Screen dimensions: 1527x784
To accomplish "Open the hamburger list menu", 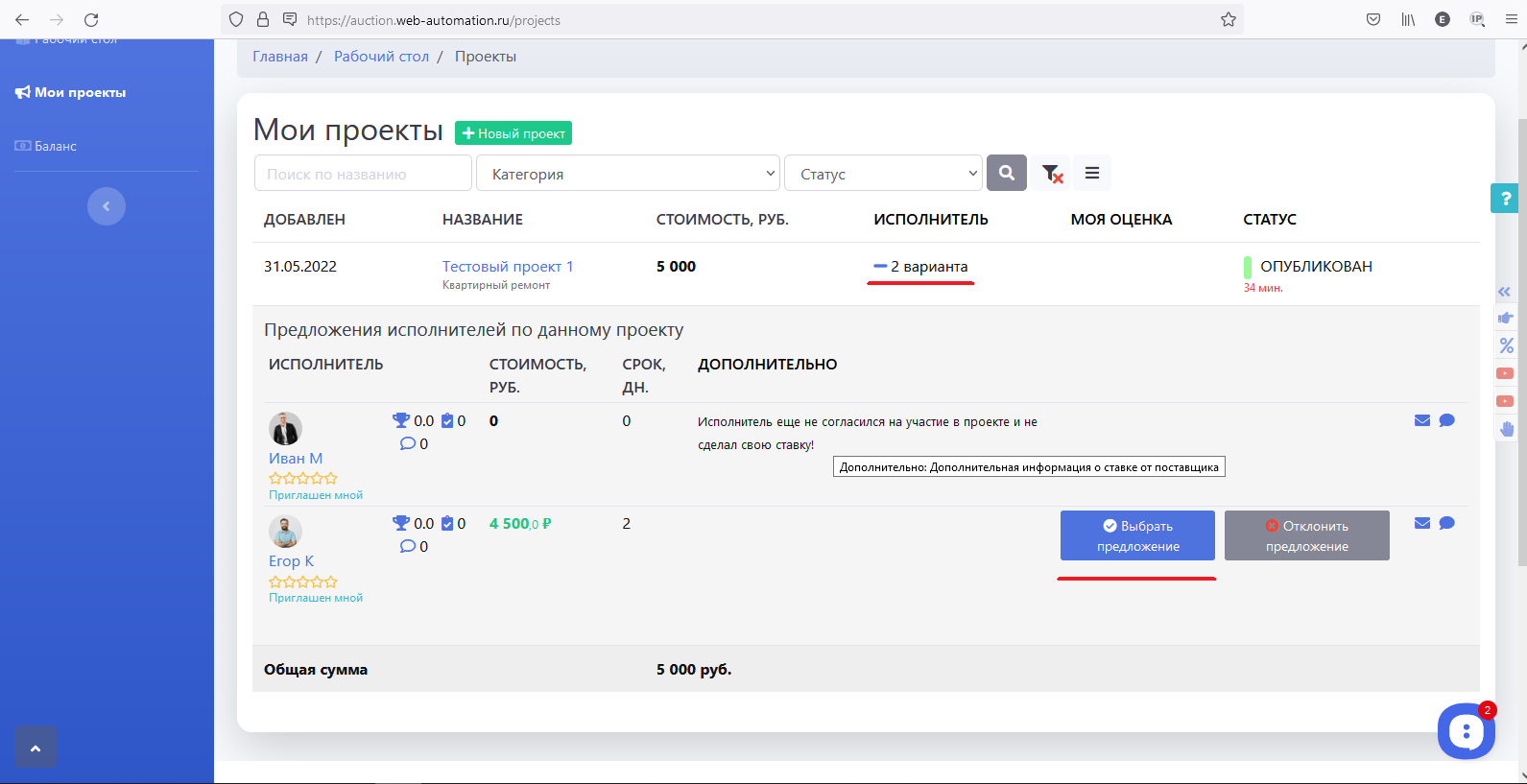I will pyautogui.click(x=1091, y=173).
